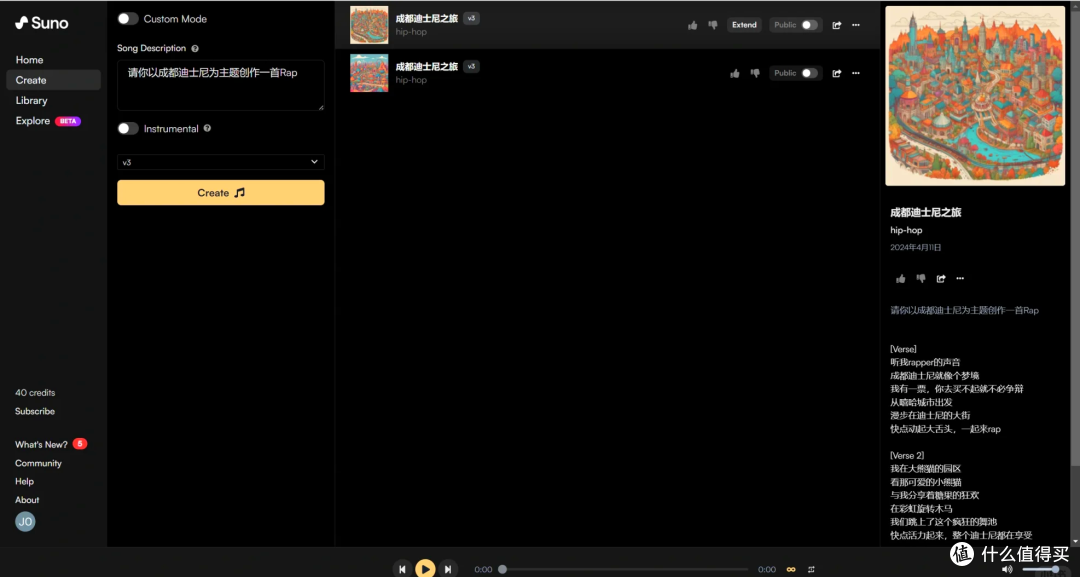
Task: Click share icon in song details panel
Action: (x=941, y=279)
